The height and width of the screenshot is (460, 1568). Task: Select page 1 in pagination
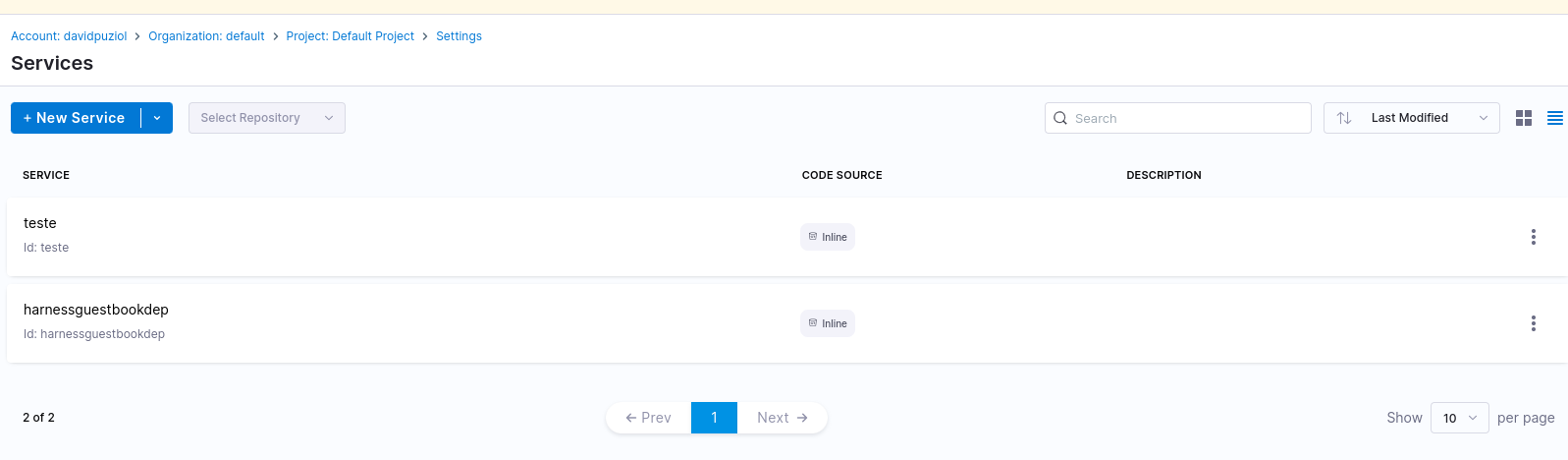(x=714, y=418)
